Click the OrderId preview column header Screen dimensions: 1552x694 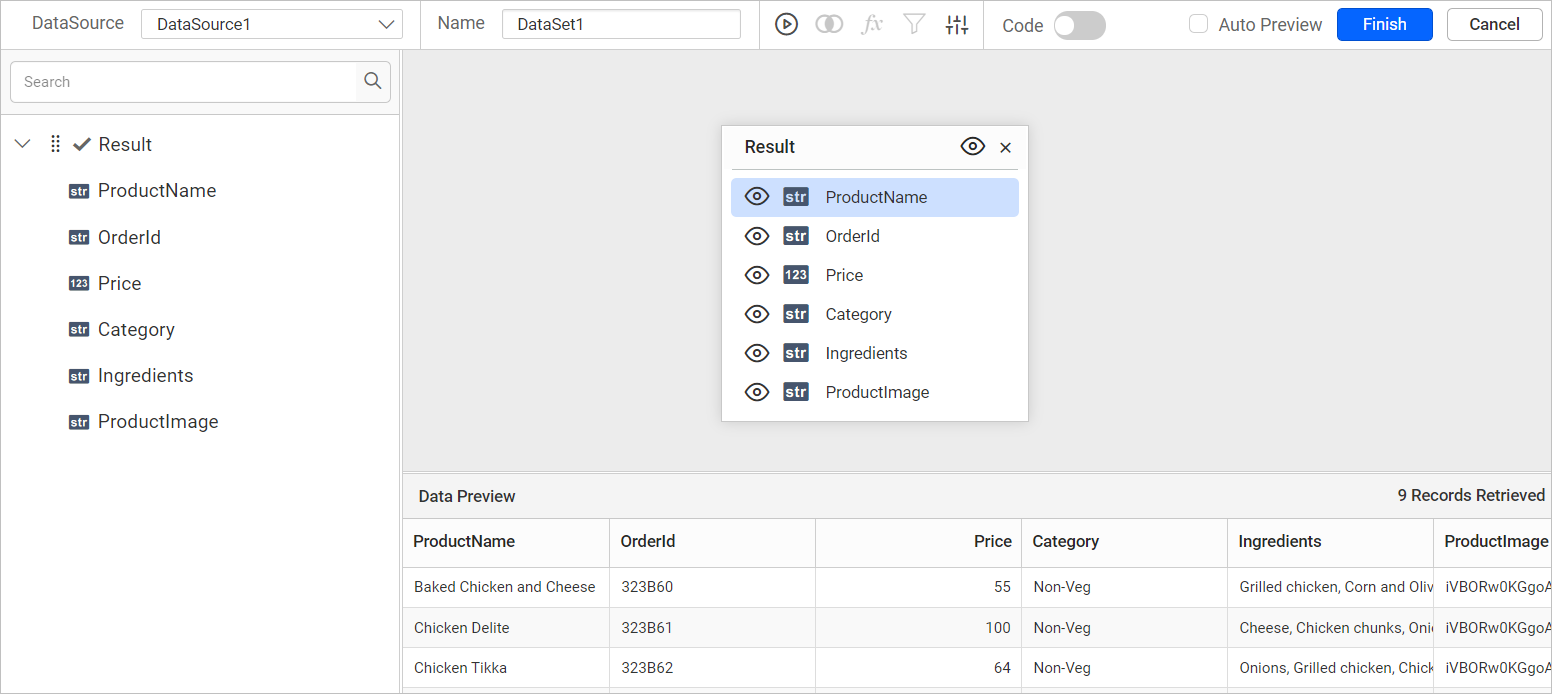click(x=712, y=541)
